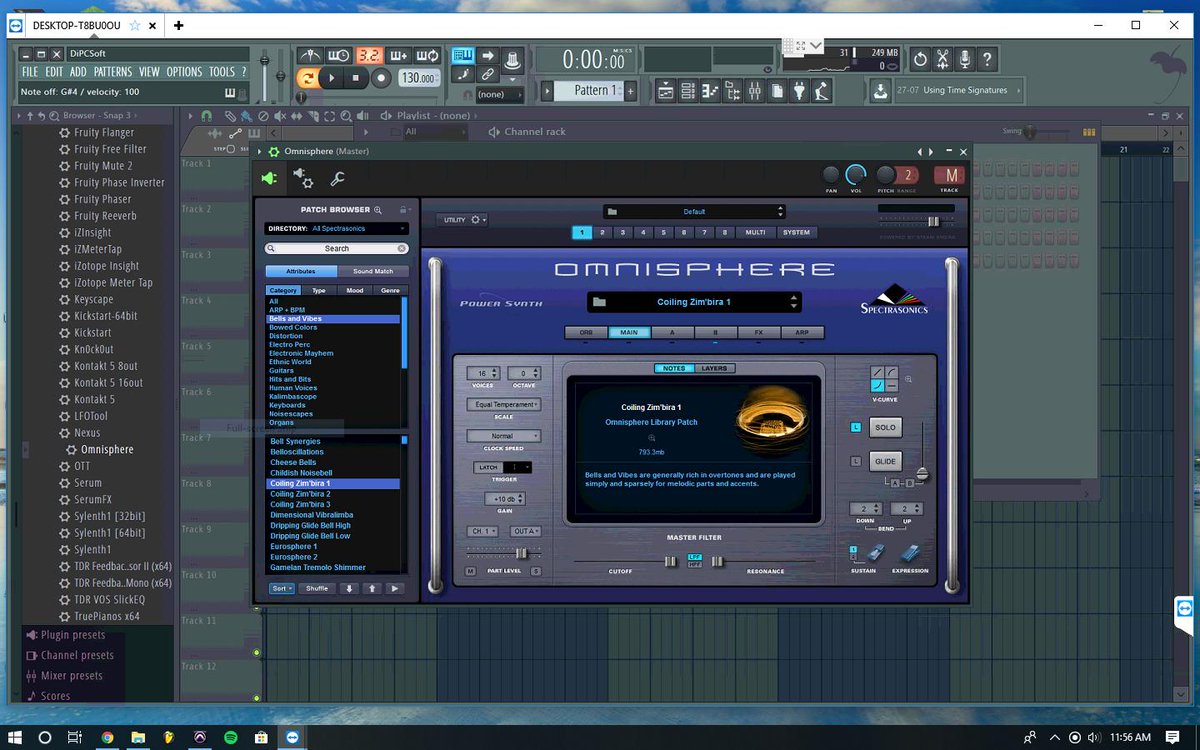This screenshot has width=1200, height=750.
Task: Click the patch browser play arrow button
Action: click(395, 588)
